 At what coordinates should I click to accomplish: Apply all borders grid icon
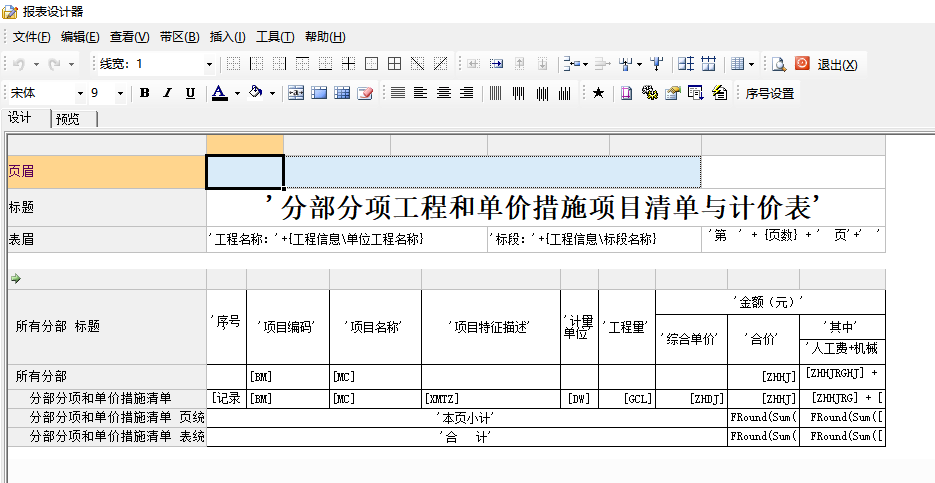(394, 63)
